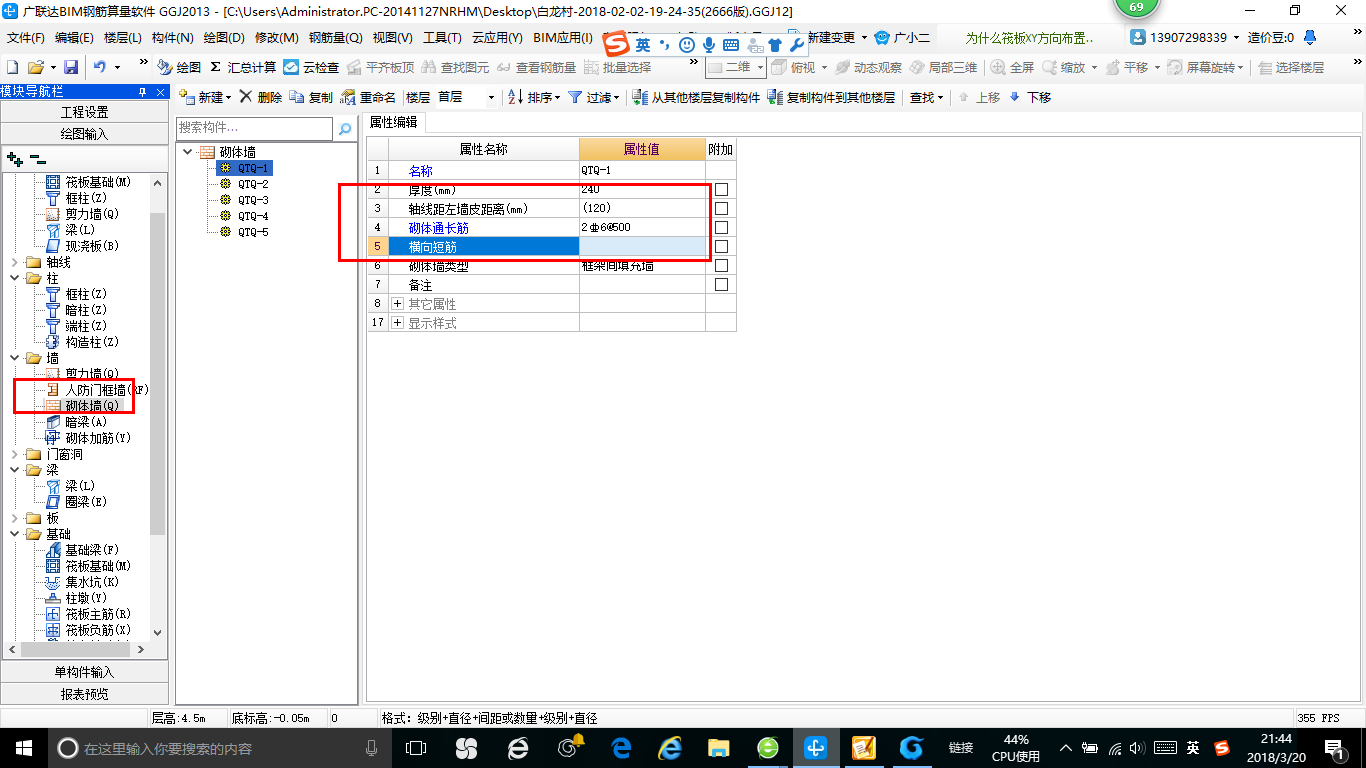Tick the 附加 checkbox for 砌体通长筋
This screenshot has width=1366, height=768.
(721, 227)
